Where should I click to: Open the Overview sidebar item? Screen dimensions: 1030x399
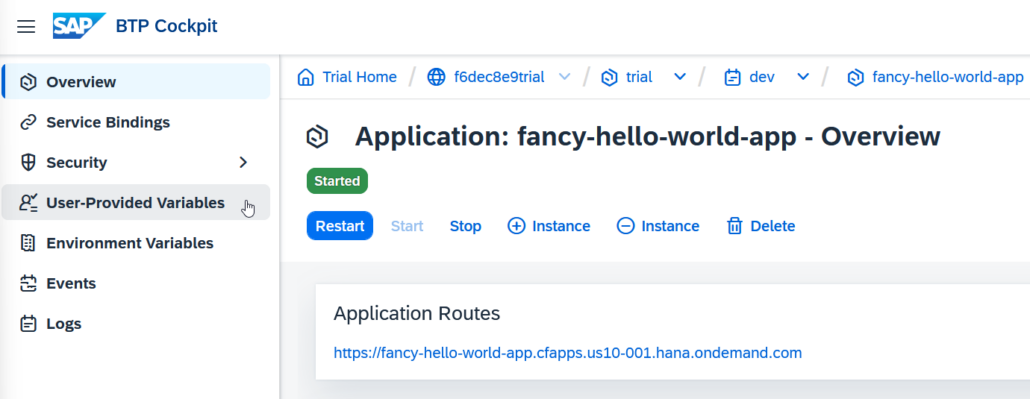[x=136, y=82]
